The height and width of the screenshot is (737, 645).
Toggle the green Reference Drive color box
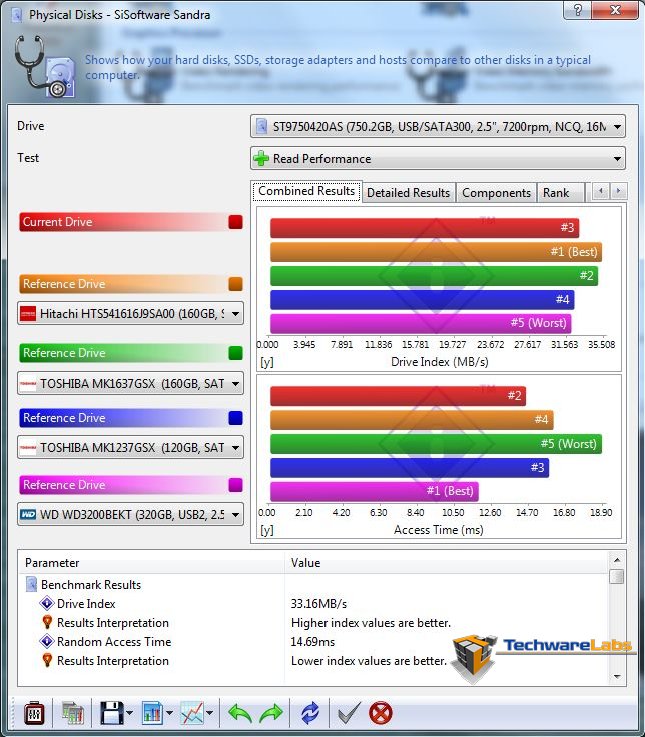coord(236,353)
